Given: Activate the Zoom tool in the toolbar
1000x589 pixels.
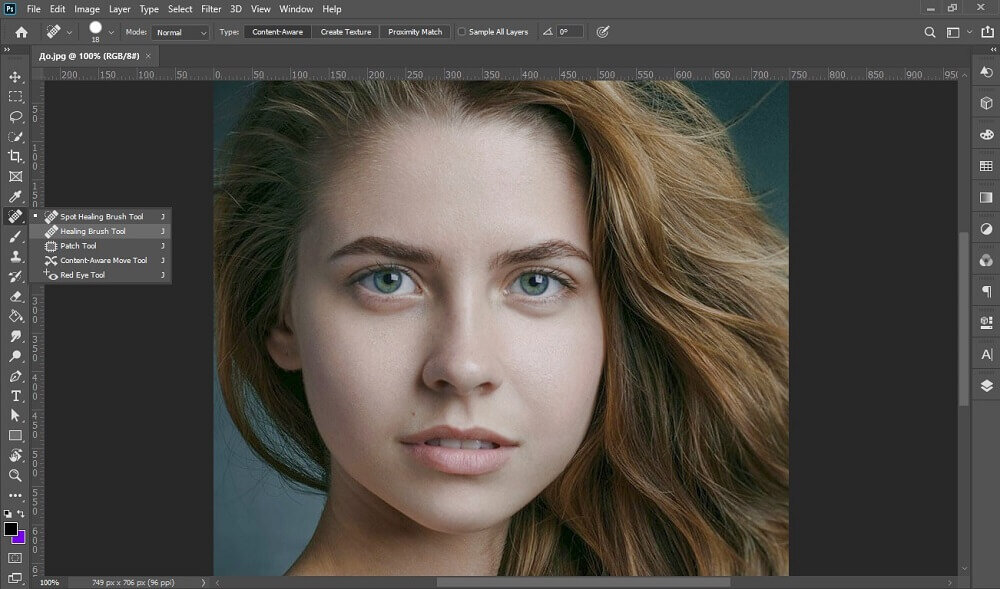Looking at the screenshot, I should pos(15,476).
